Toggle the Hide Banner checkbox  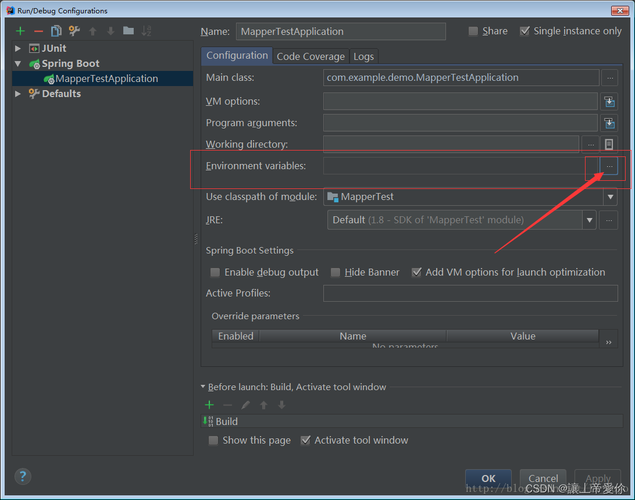pos(335,272)
